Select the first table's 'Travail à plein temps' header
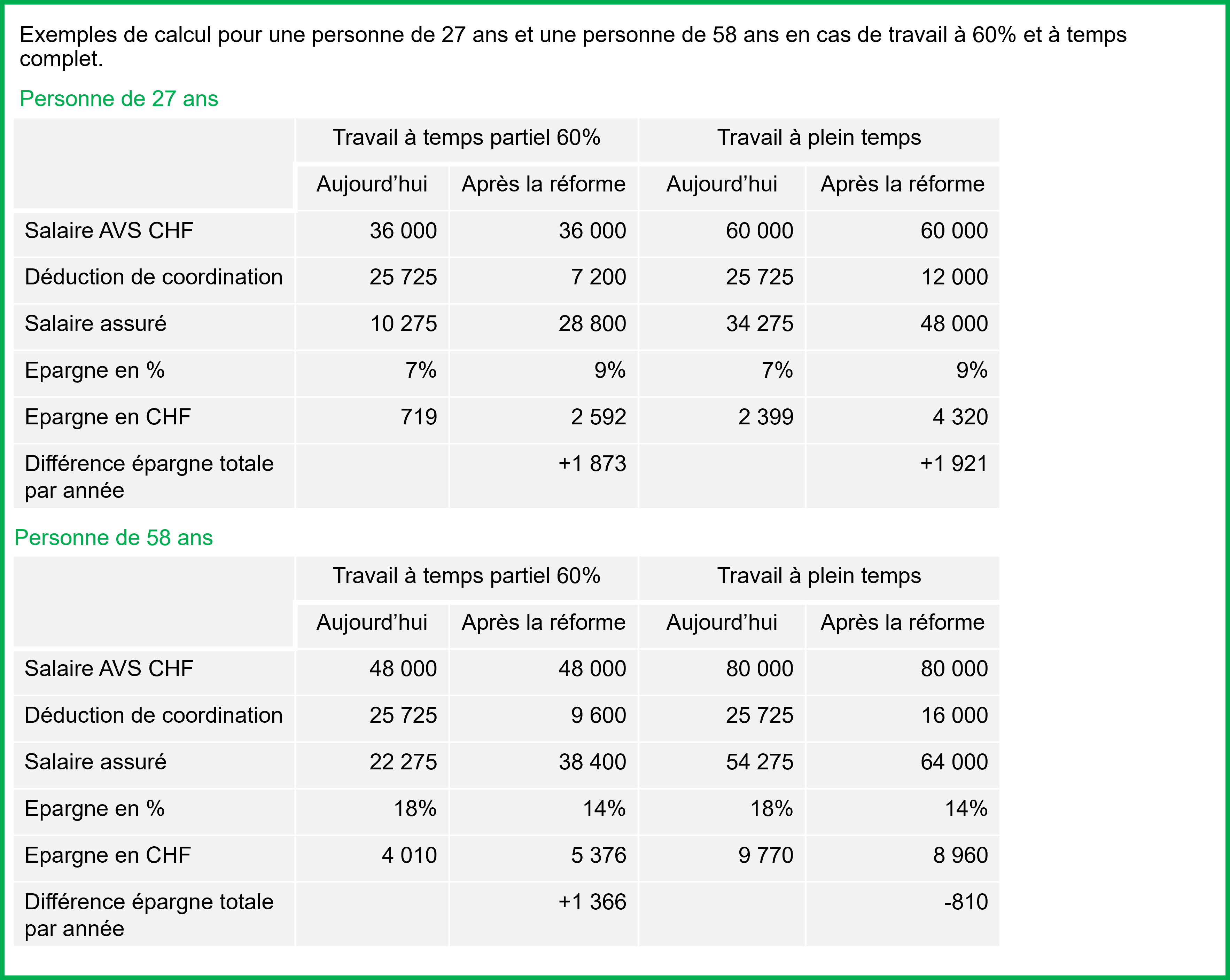This screenshot has width=1230, height=980. point(819,138)
